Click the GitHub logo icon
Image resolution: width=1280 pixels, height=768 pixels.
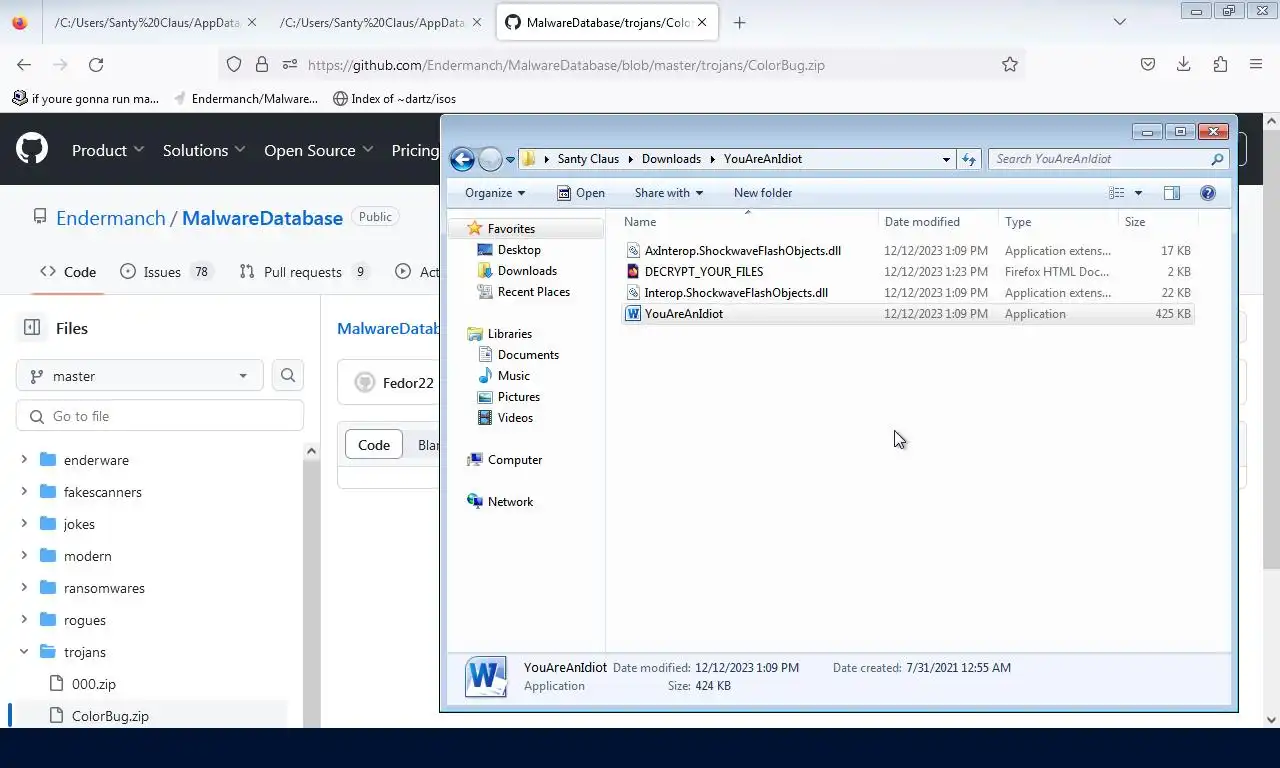pos(32,150)
